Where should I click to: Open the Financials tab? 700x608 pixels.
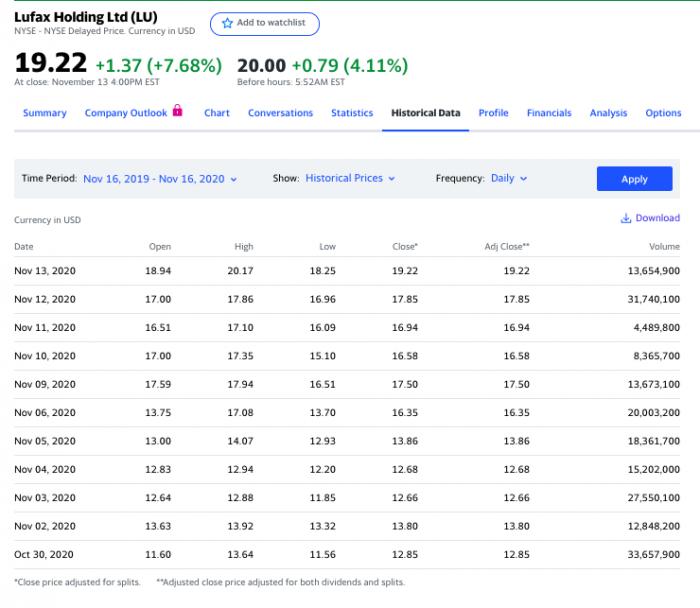coord(549,113)
